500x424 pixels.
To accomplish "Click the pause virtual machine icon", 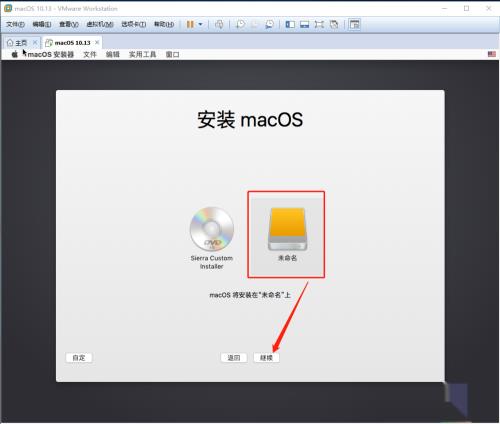I will pyautogui.click(x=190, y=24).
